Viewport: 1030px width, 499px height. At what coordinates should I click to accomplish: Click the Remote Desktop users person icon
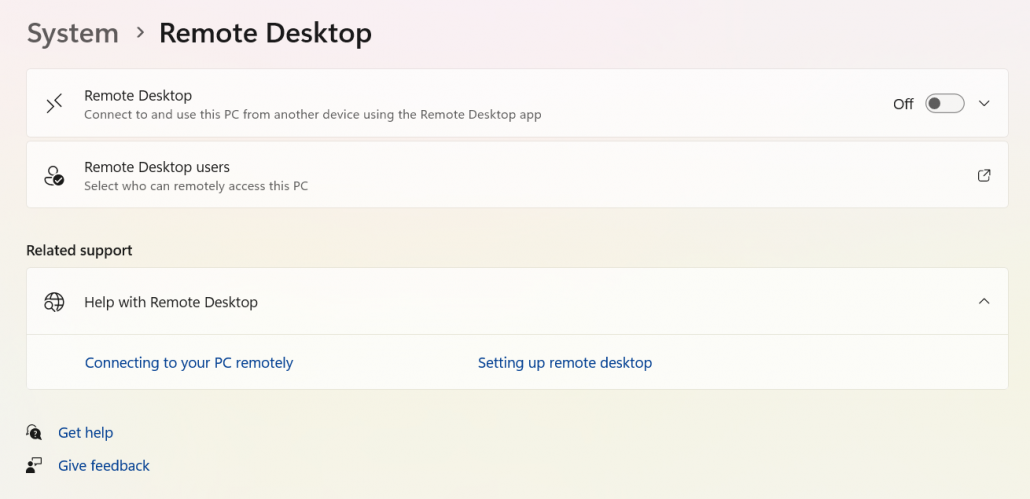(54, 176)
